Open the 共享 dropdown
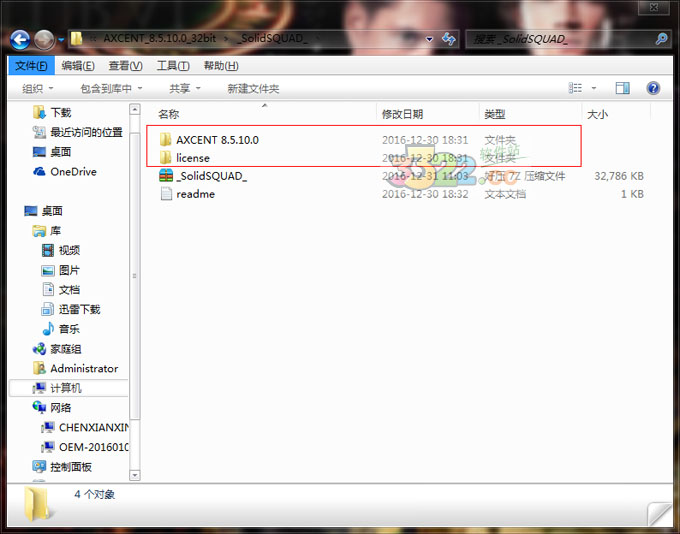Viewport: 680px width, 534px height. (185, 88)
